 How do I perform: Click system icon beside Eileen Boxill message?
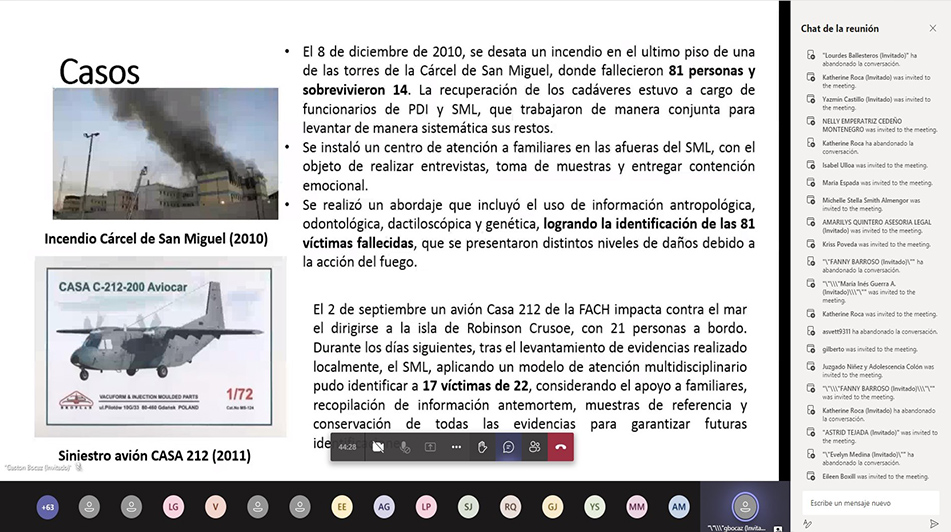(811, 477)
